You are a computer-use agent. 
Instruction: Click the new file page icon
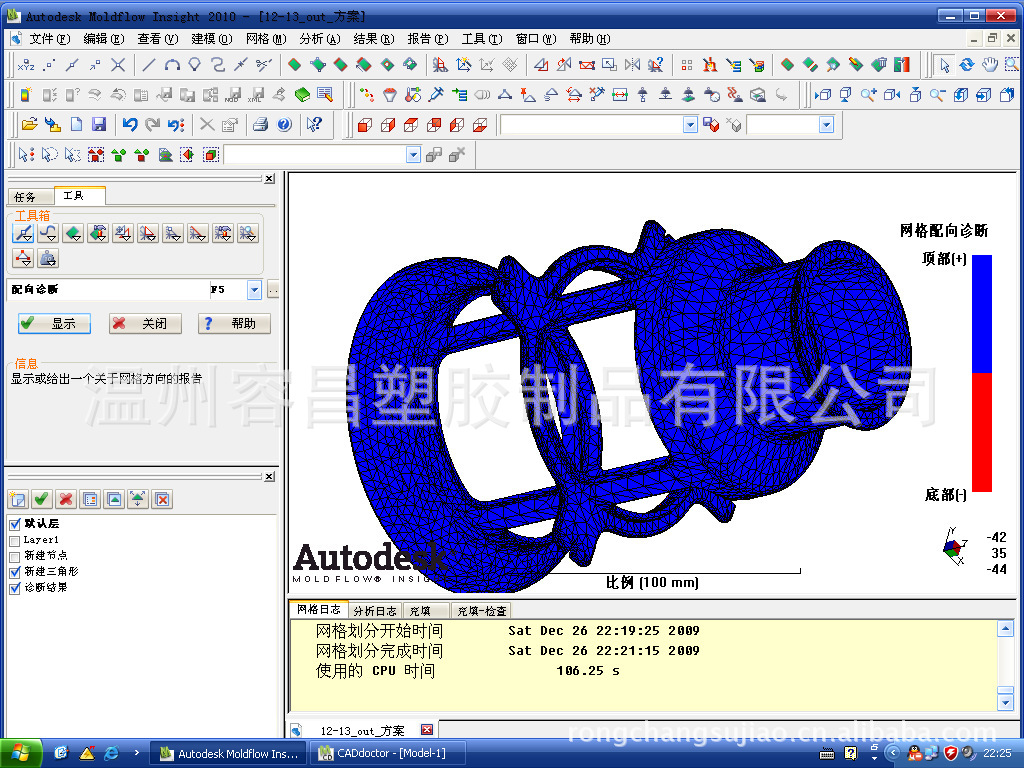tap(76, 124)
